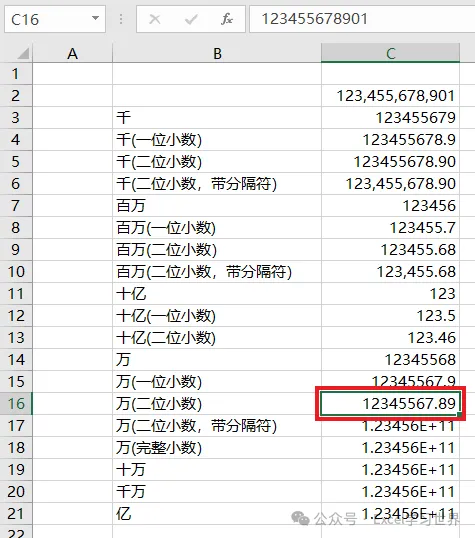Click cell labeled 百万(一位小数)
The image size is (475, 538).
click(x=217, y=227)
